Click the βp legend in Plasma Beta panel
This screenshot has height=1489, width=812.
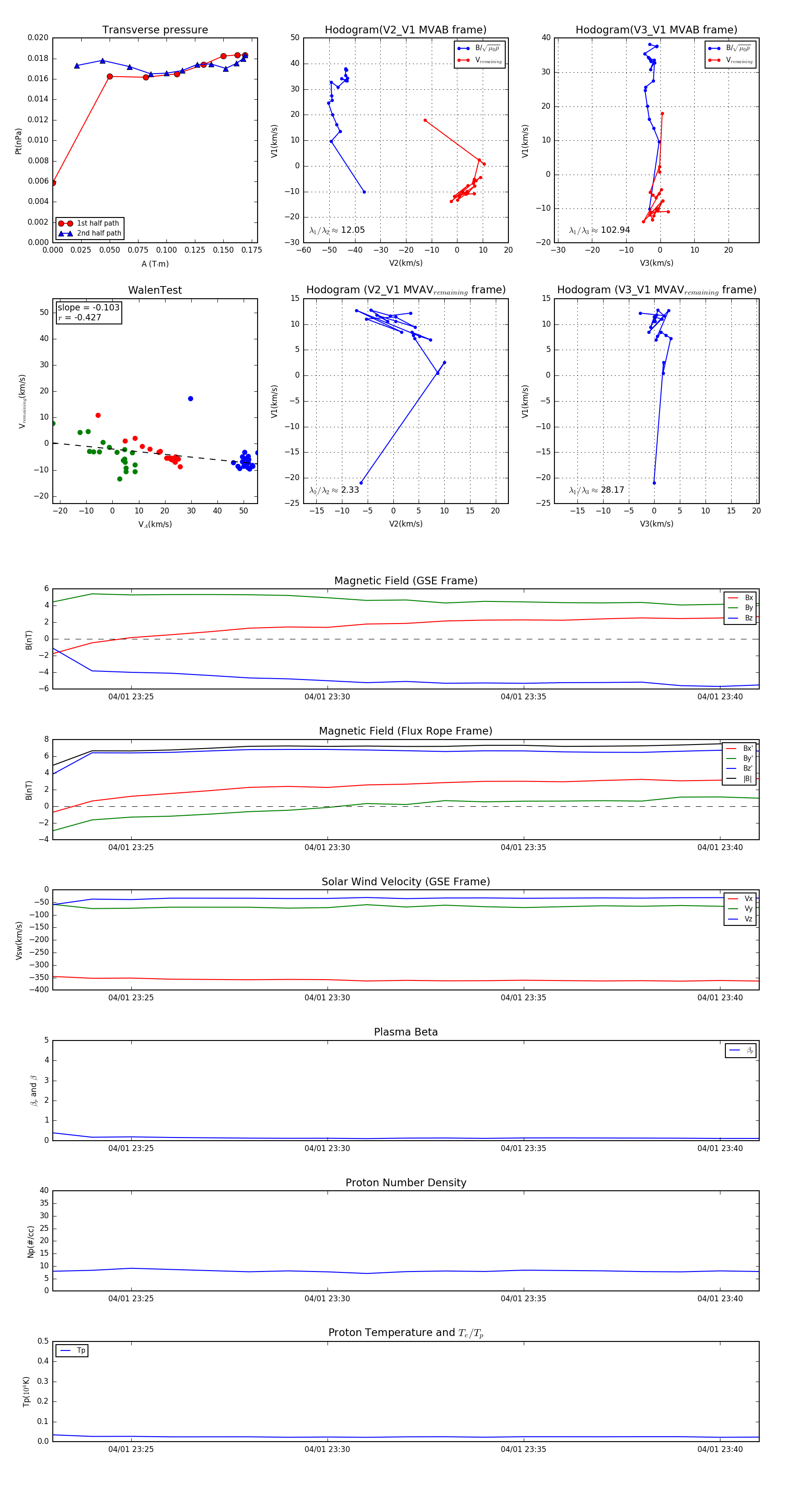[741, 1050]
